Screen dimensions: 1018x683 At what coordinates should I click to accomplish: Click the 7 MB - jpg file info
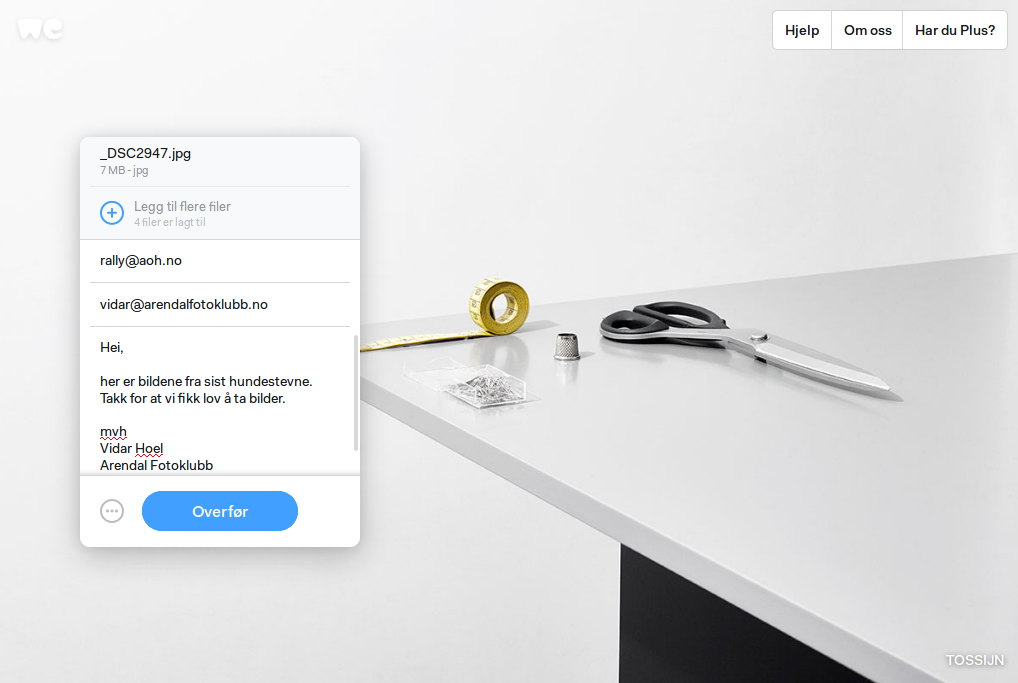[x=124, y=170]
